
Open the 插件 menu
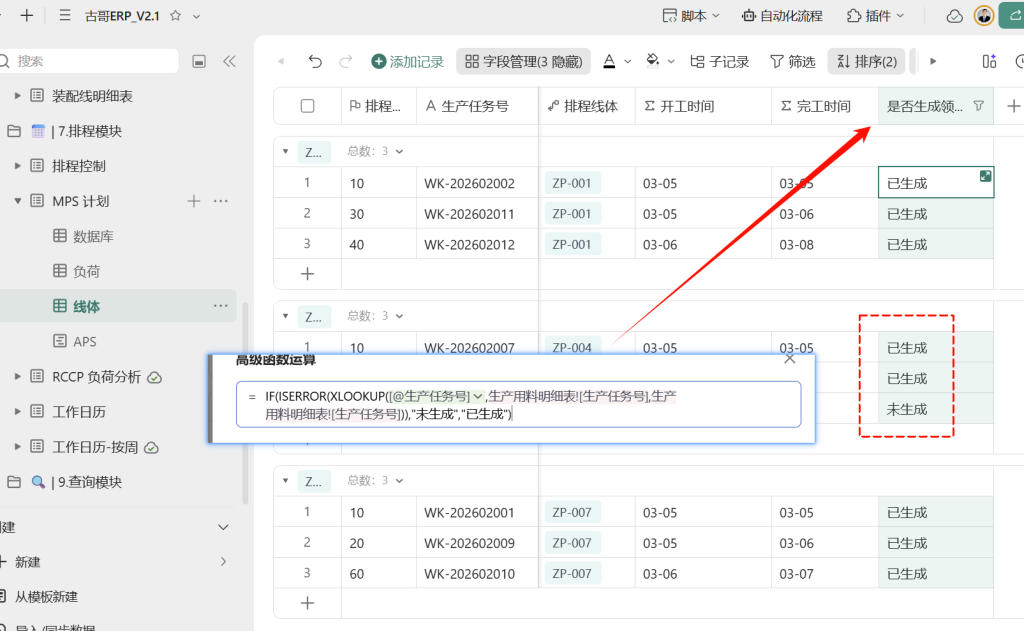coord(876,16)
